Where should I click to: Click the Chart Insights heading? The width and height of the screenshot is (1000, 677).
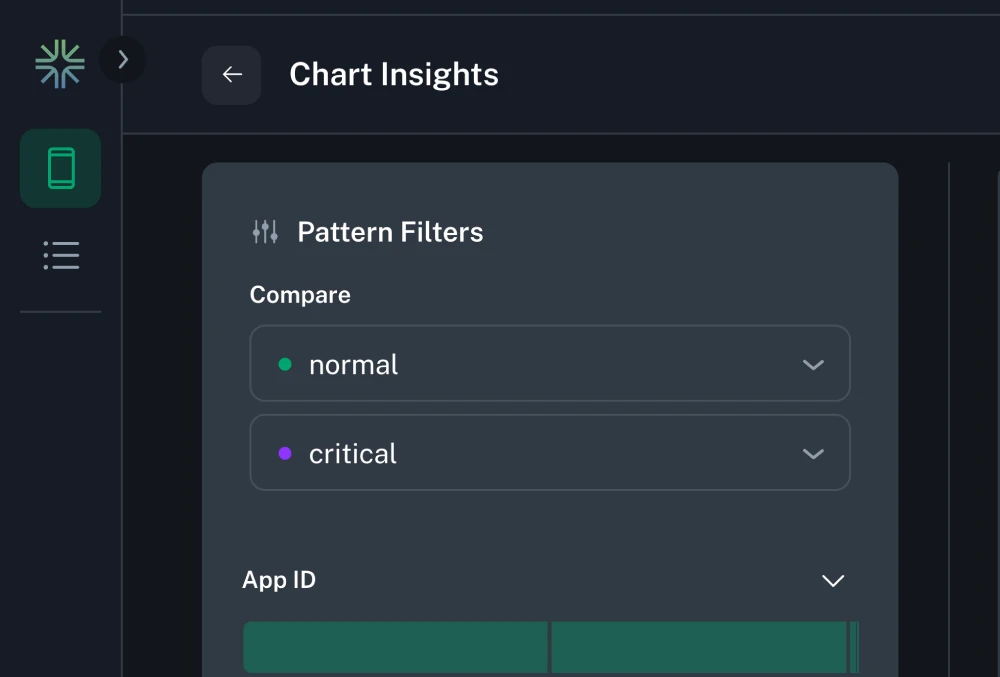point(394,74)
